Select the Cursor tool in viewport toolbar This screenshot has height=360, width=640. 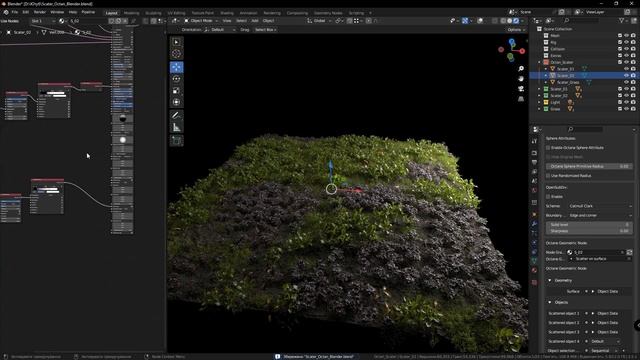[176, 54]
